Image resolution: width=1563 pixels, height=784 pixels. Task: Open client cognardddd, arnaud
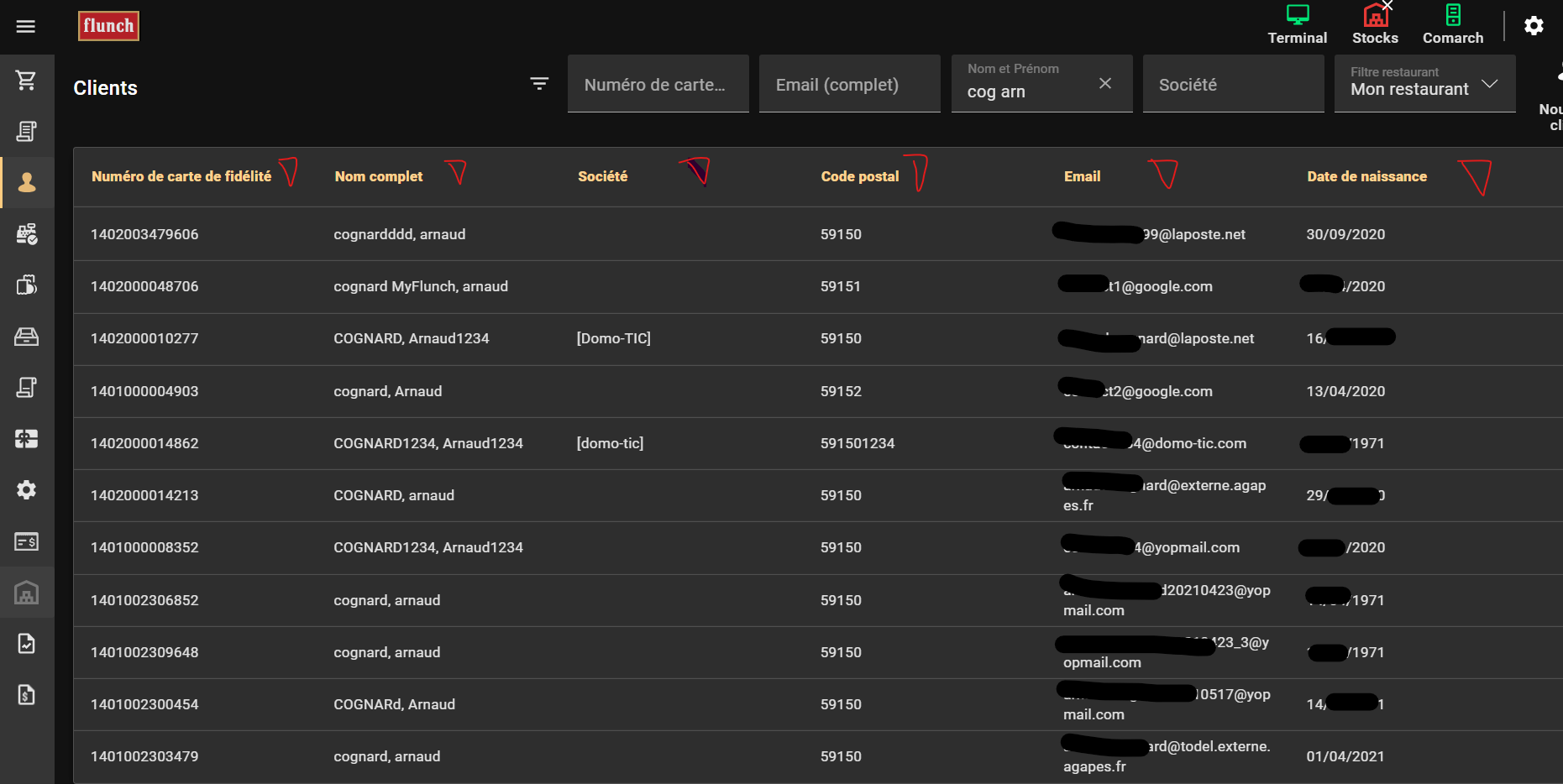(x=400, y=234)
